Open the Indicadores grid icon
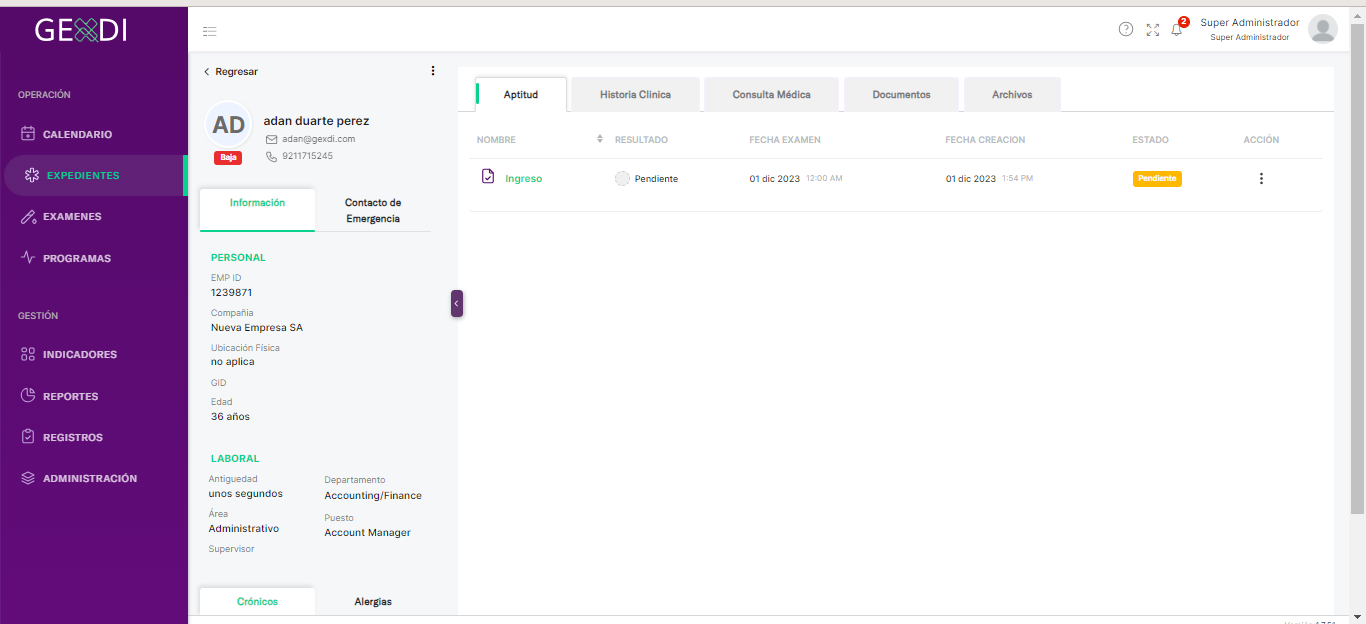This screenshot has height=624, width=1366. (x=28, y=355)
